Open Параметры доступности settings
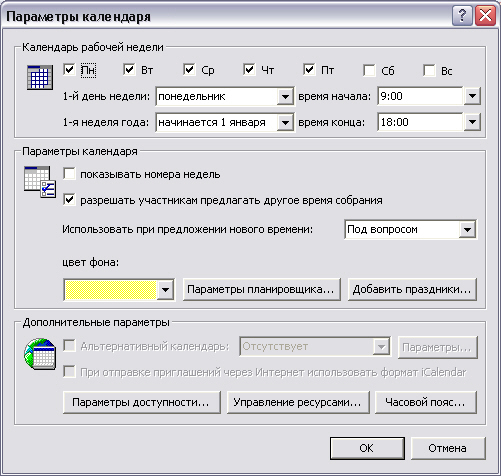The image size is (501, 476). 142,402
